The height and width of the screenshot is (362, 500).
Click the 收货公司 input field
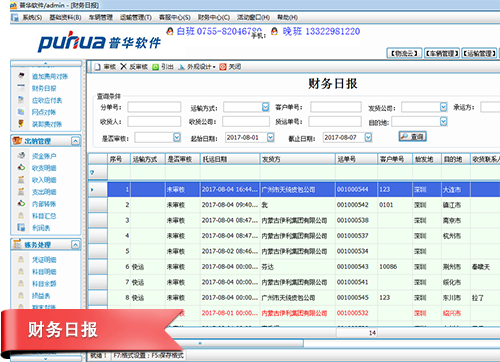point(246,121)
